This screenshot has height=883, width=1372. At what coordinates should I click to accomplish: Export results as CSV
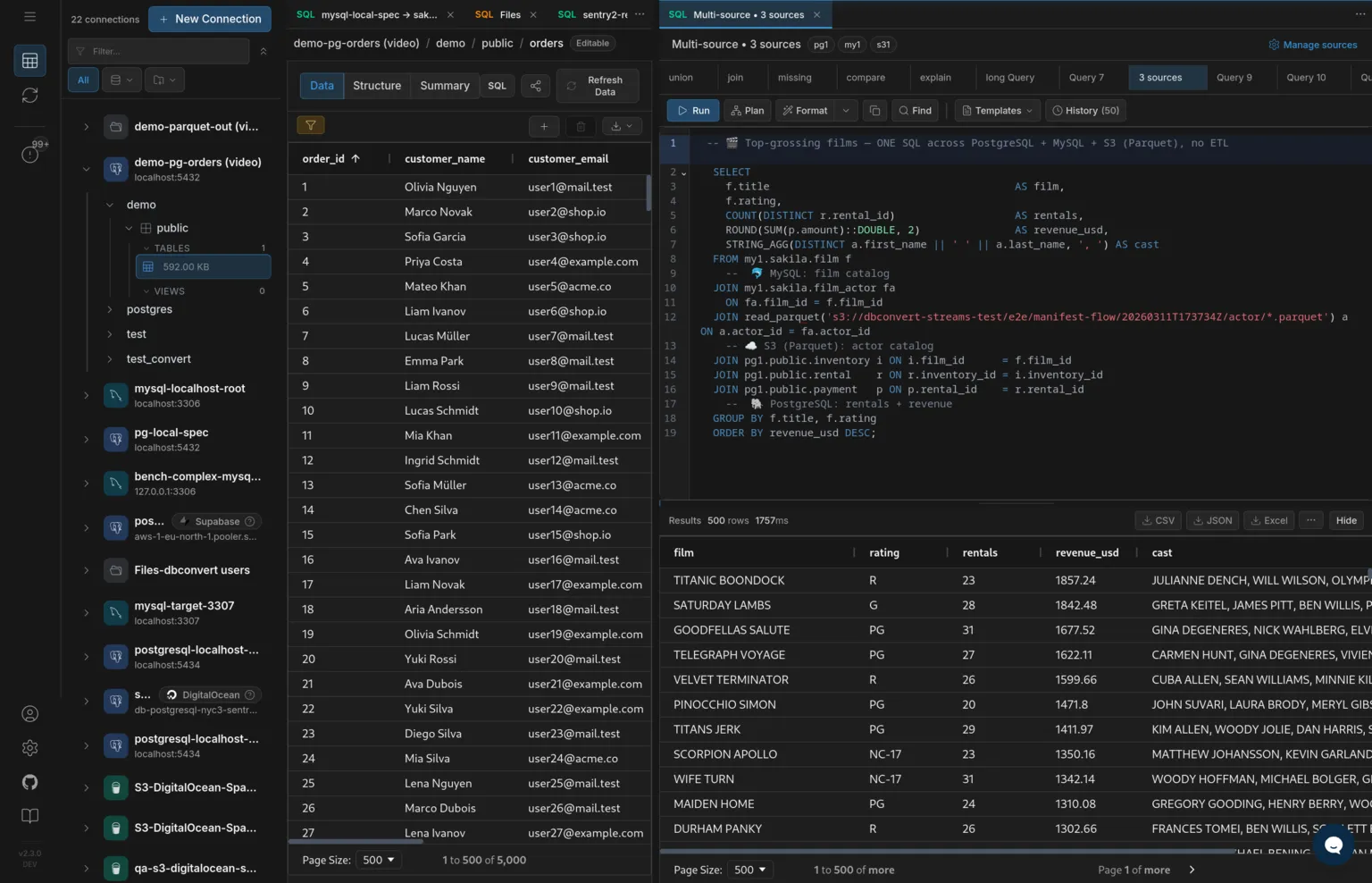point(1158,520)
